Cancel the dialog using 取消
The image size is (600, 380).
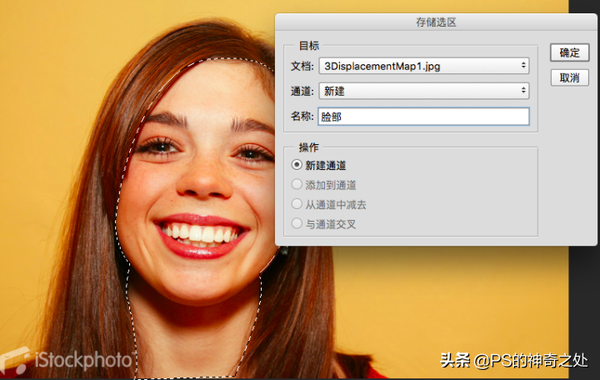click(569, 78)
